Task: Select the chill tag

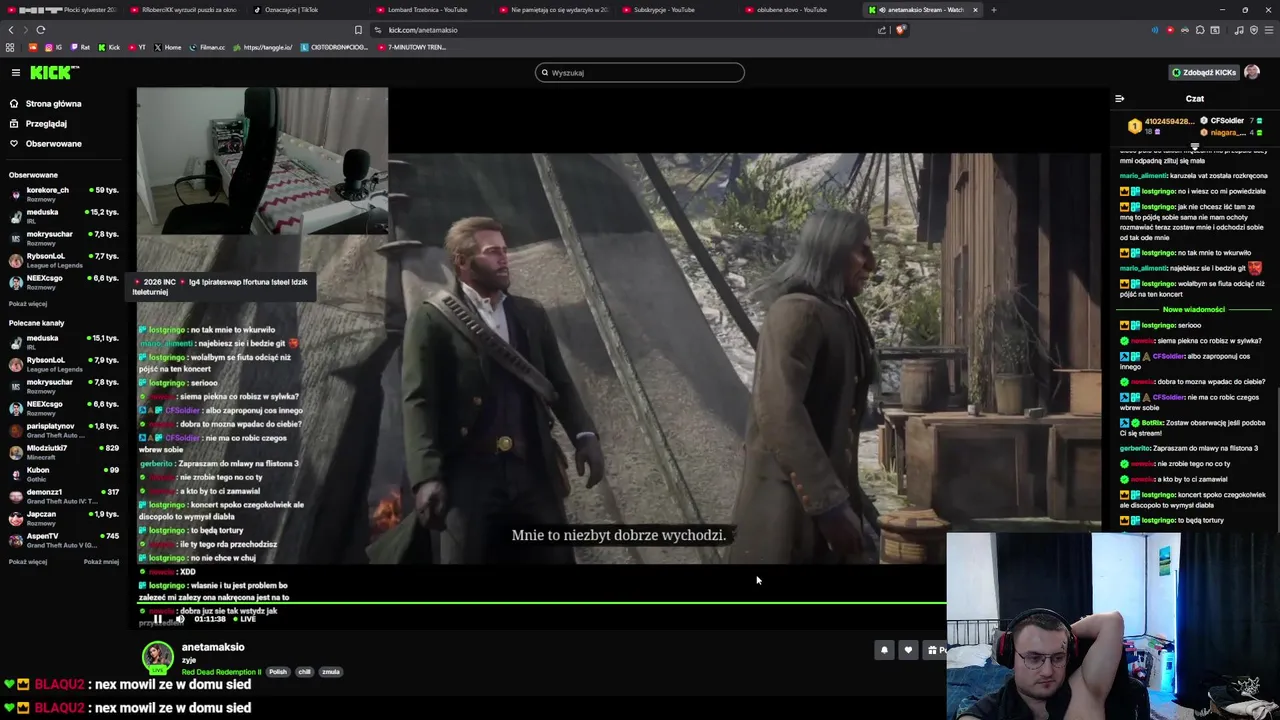Action: coord(305,672)
